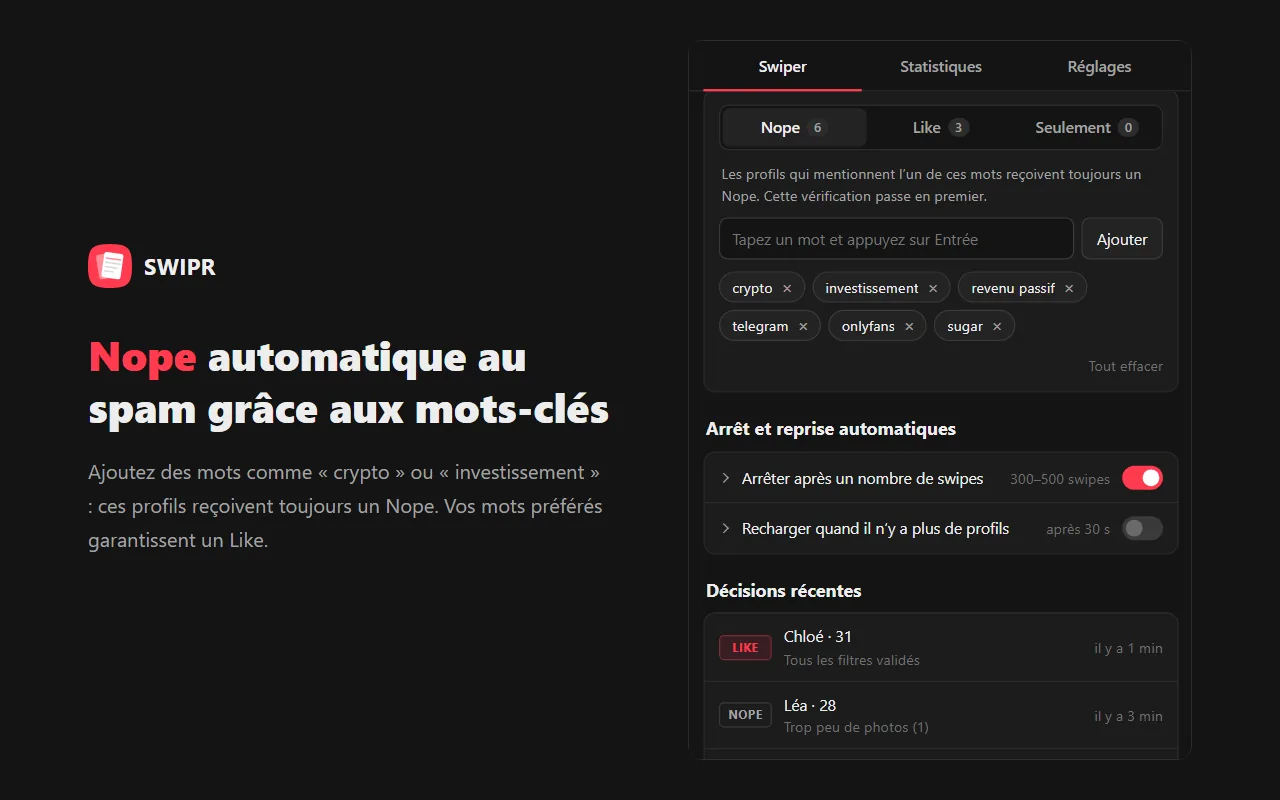This screenshot has width=1280, height=800.
Task: Click the Décisions récentes heading
Action: coord(783,590)
